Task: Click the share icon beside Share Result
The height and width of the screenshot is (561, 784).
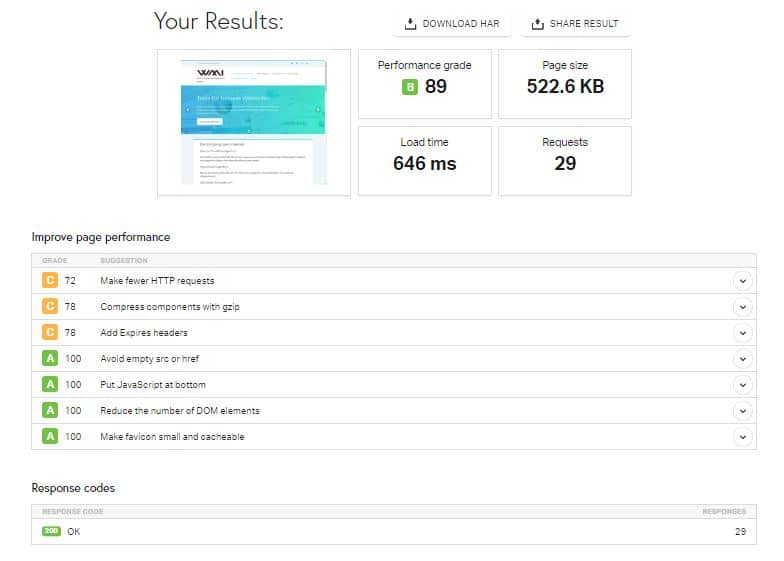Action: tap(538, 24)
